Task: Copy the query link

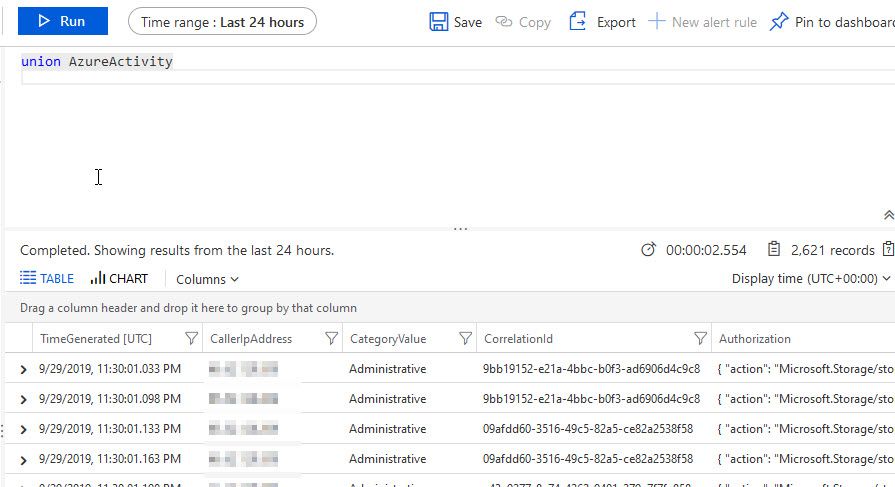Action: (523, 21)
